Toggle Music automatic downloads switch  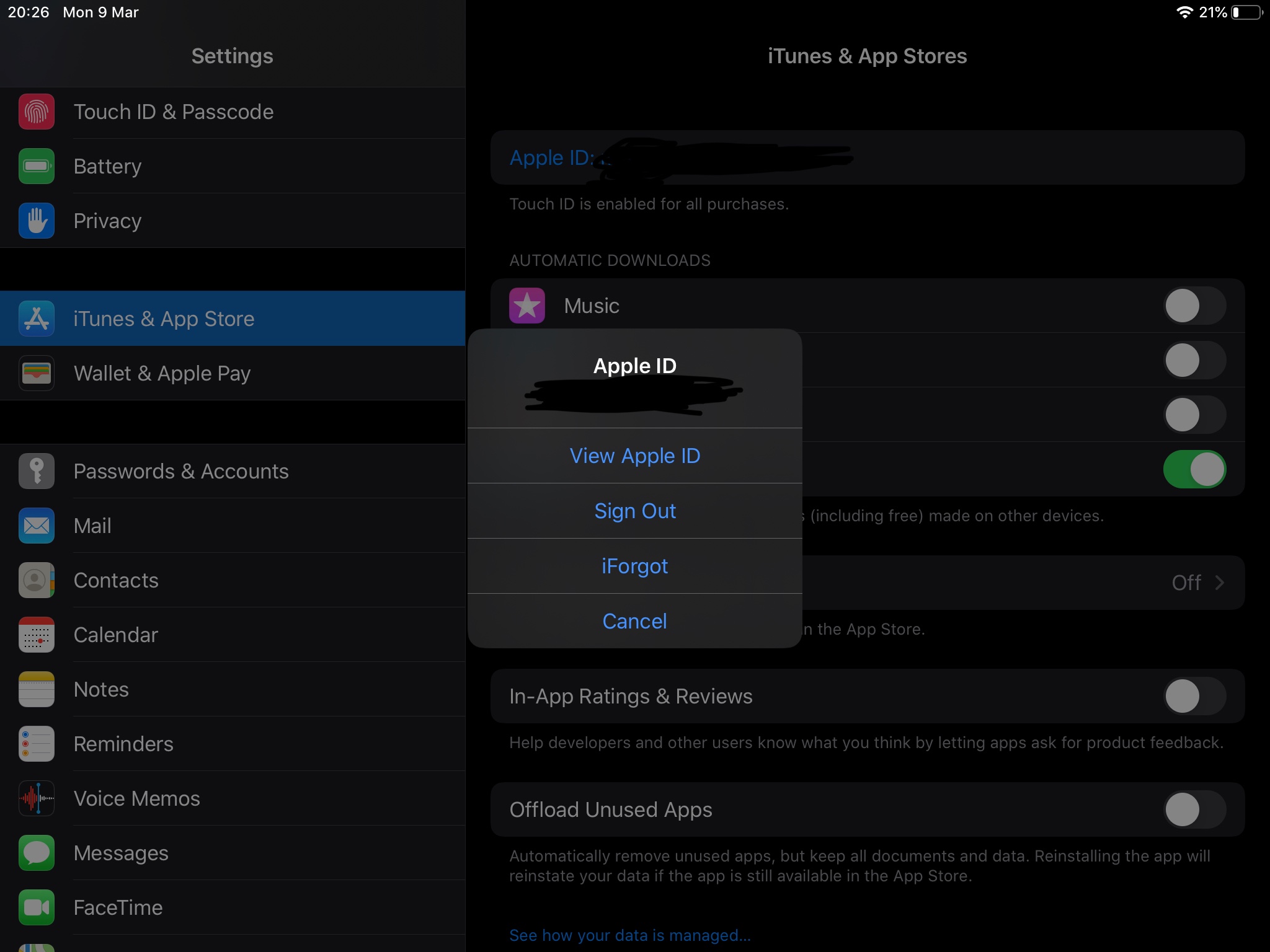(1194, 306)
